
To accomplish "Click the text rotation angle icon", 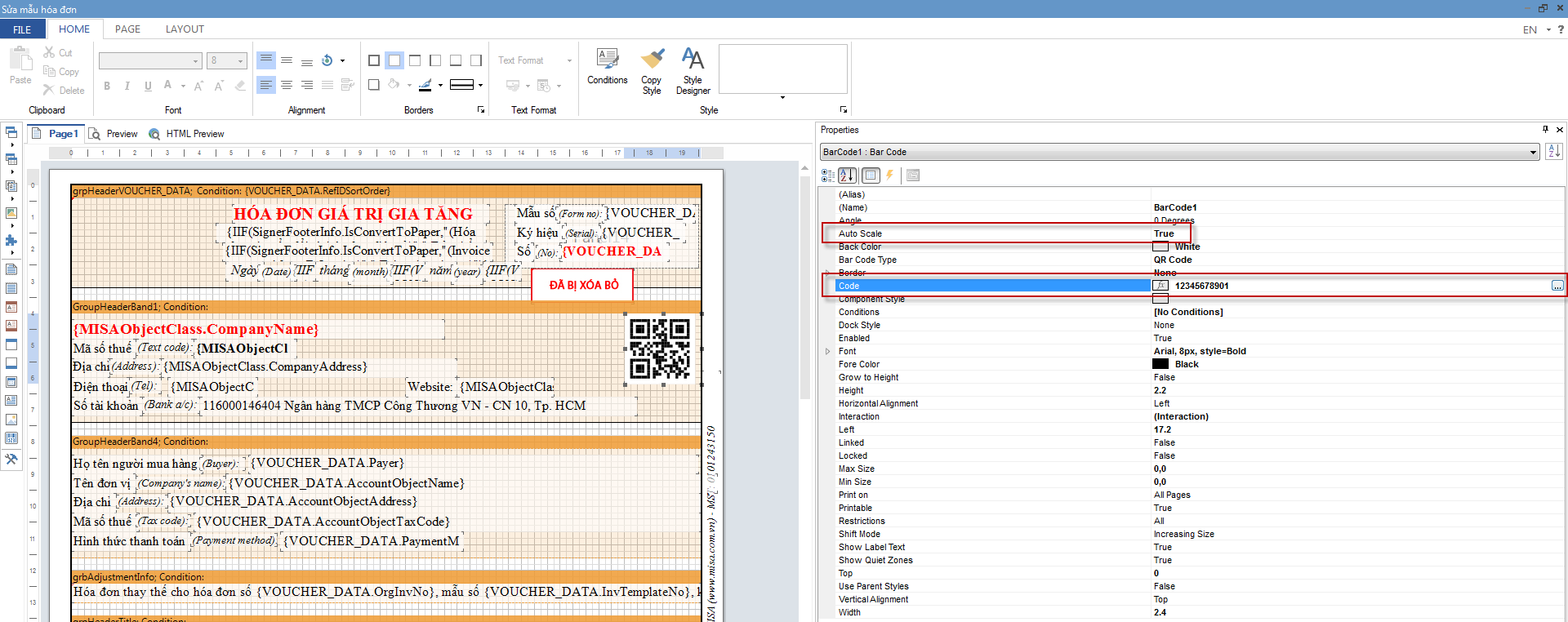I will click(327, 60).
